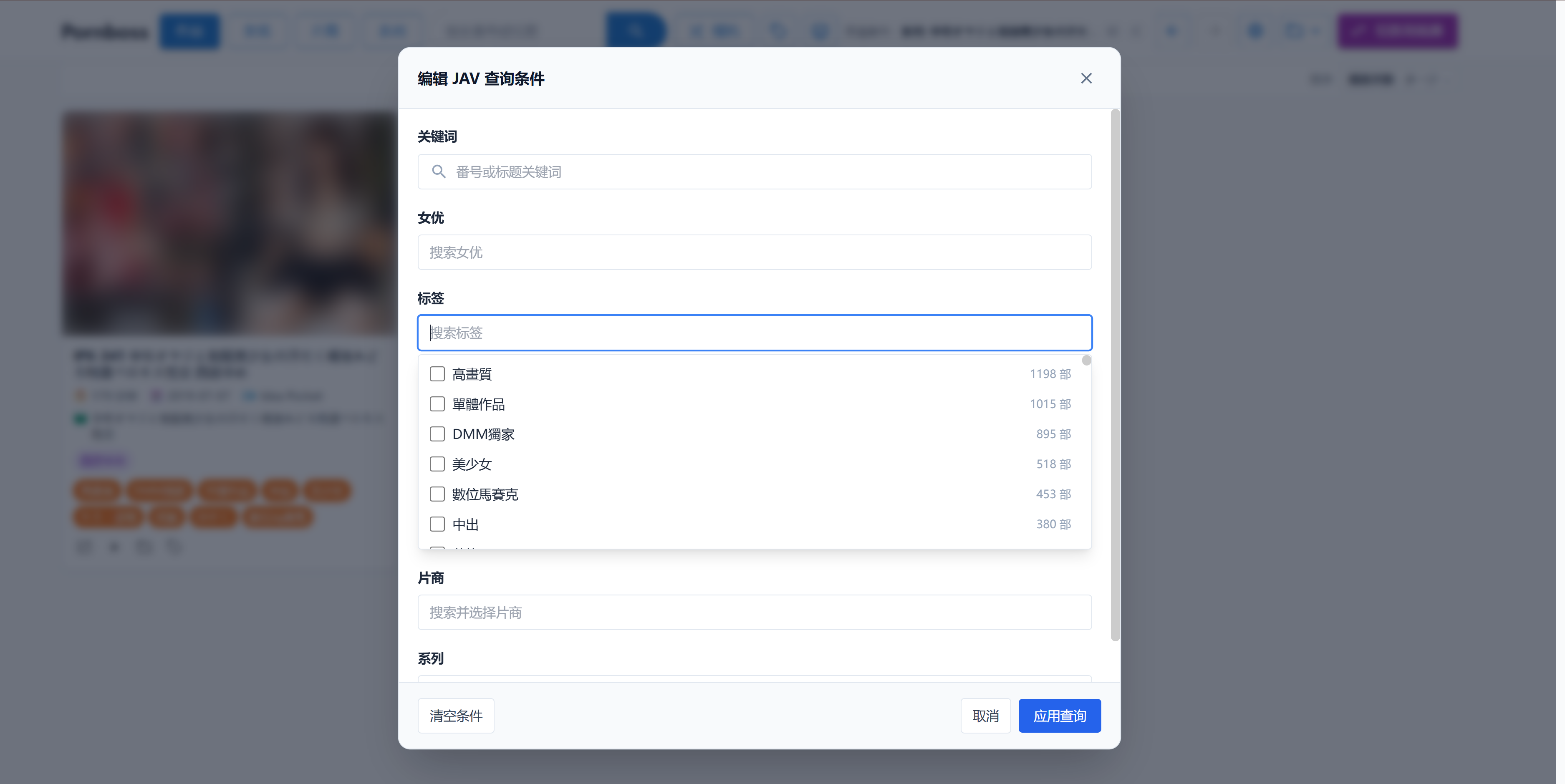Check the 中出 tag checkbox
This screenshot has height=784, width=1565.
[437, 525]
